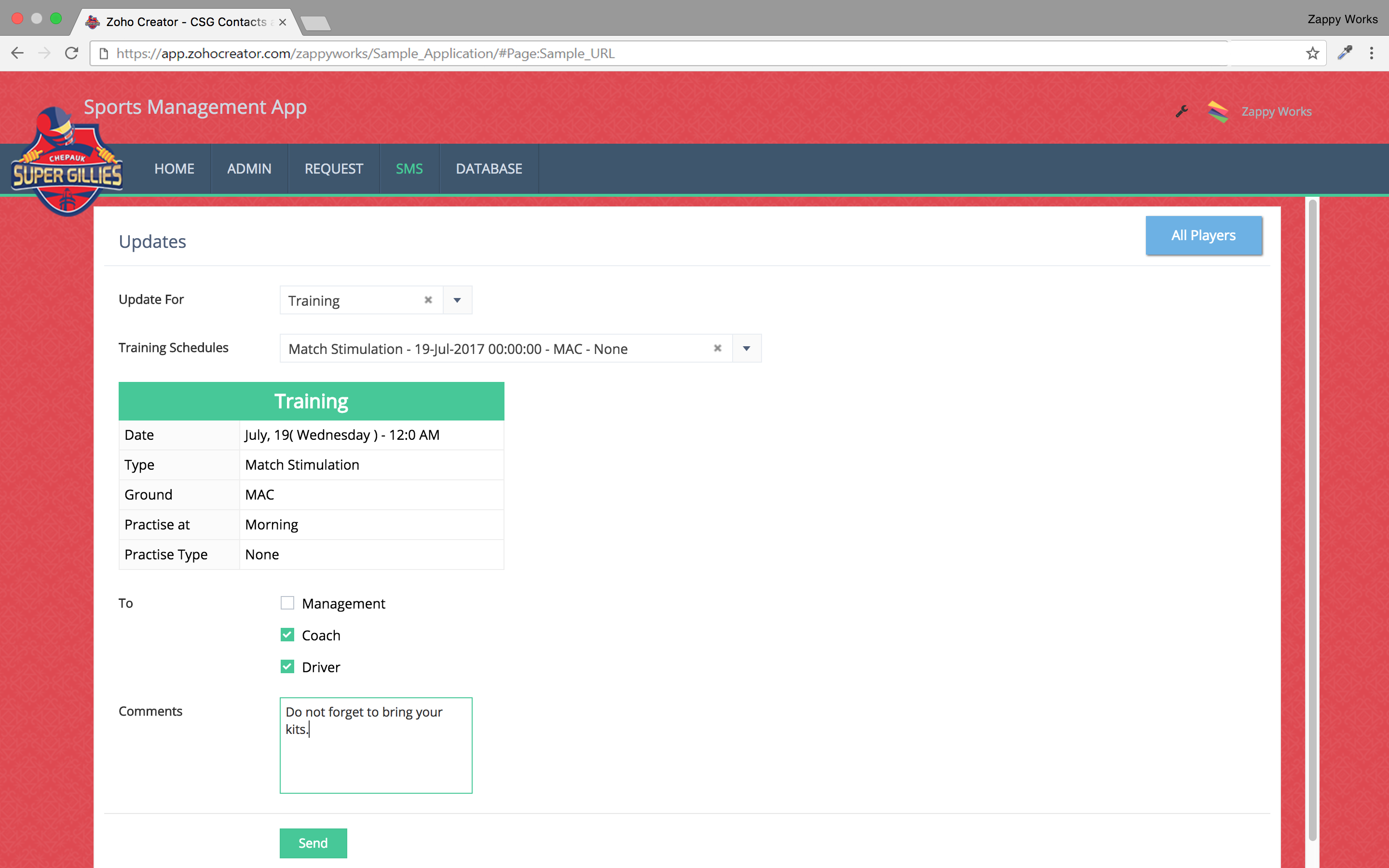Click page info icon in address bar
1389x868 pixels.
(x=104, y=54)
